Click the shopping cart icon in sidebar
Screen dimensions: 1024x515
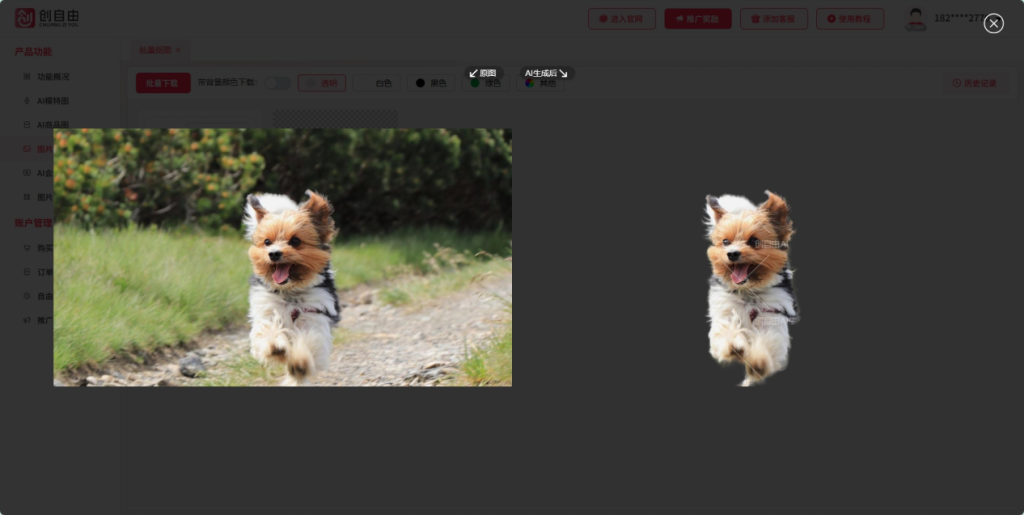pyautogui.click(x=27, y=247)
